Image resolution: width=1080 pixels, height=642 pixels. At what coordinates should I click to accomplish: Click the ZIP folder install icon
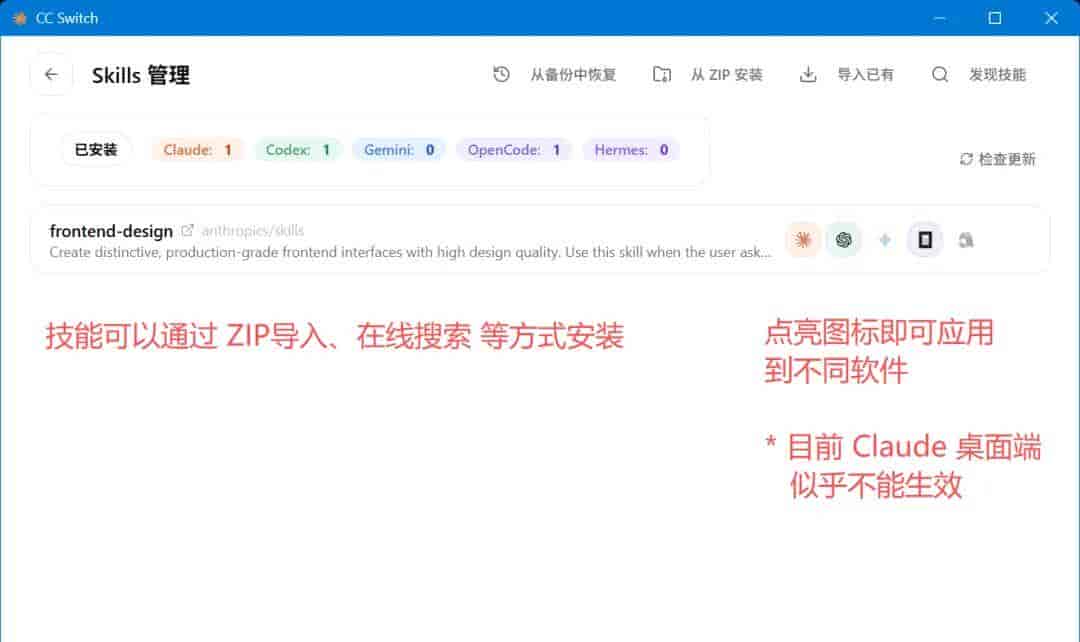[661, 74]
